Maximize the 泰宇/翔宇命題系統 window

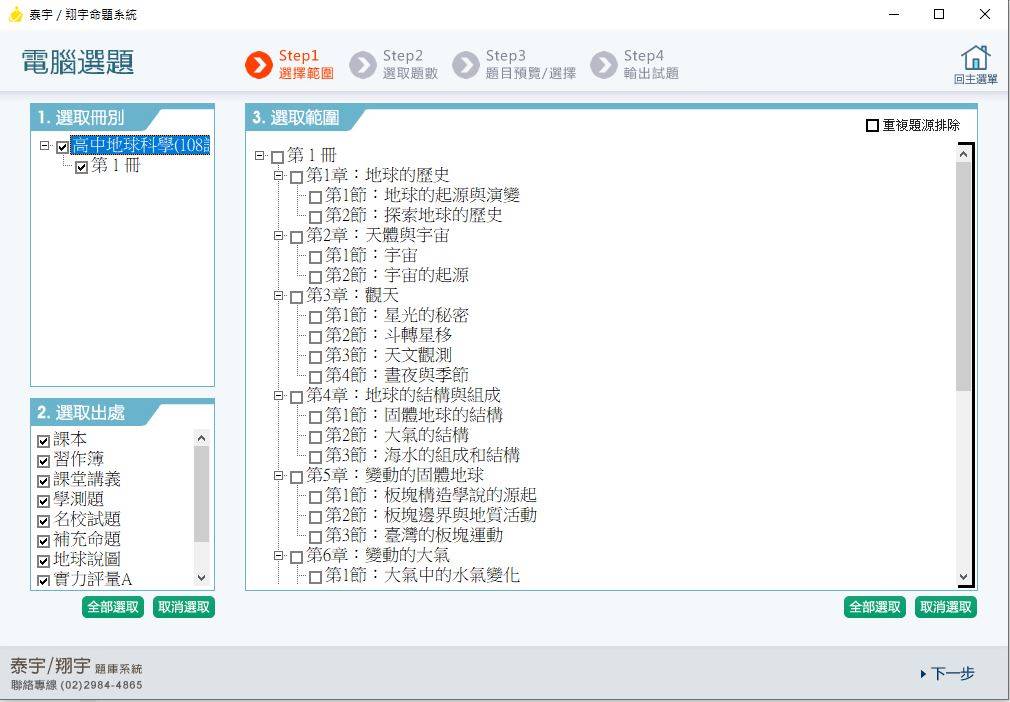point(939,14)
